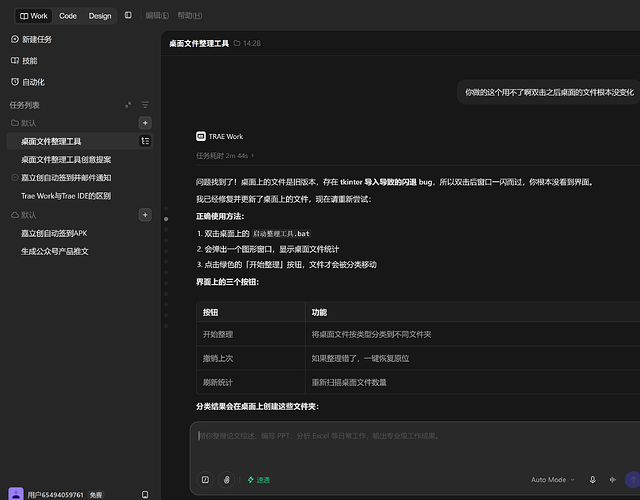Image resolution: width=640 pixels, height=500 pixels.
Task: Create a new task via 新建任务
Action: pos(31,39)
